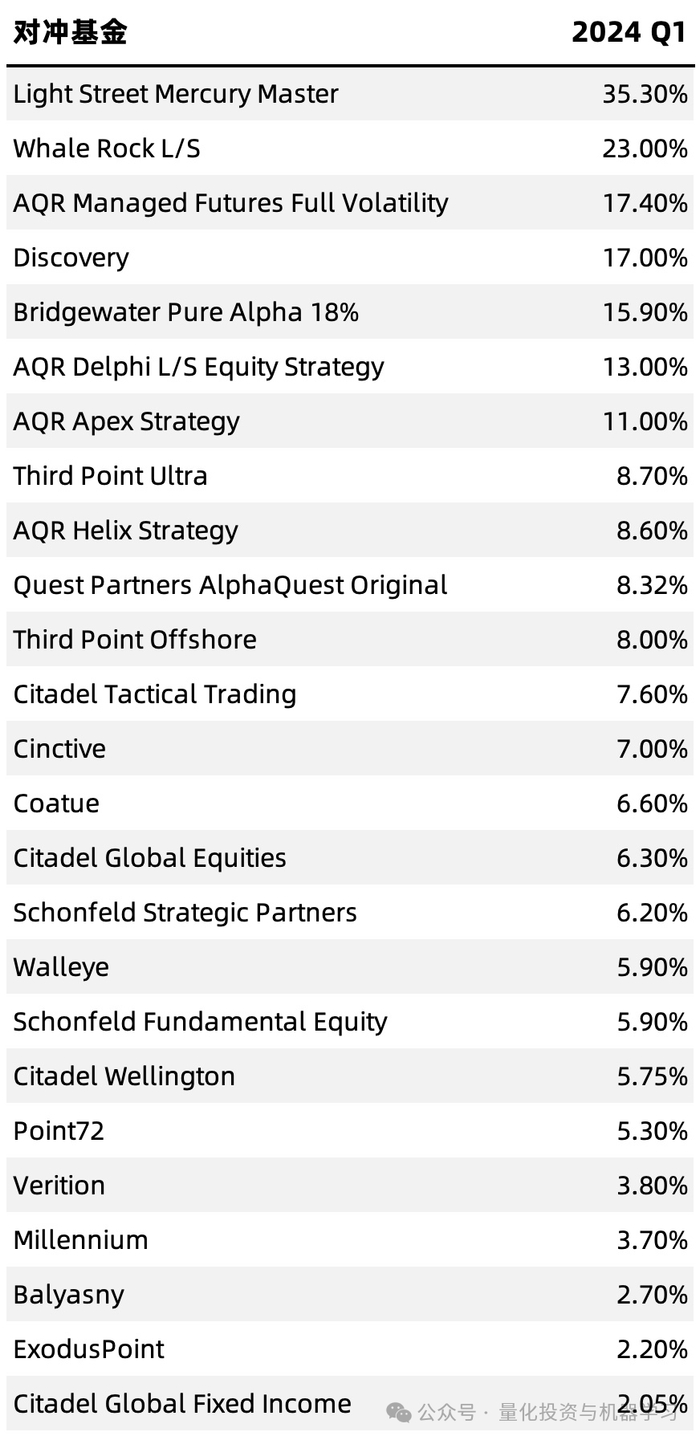
Task: Click the WeChat logo in the watermark
Action: click(x=399, y=1412)
